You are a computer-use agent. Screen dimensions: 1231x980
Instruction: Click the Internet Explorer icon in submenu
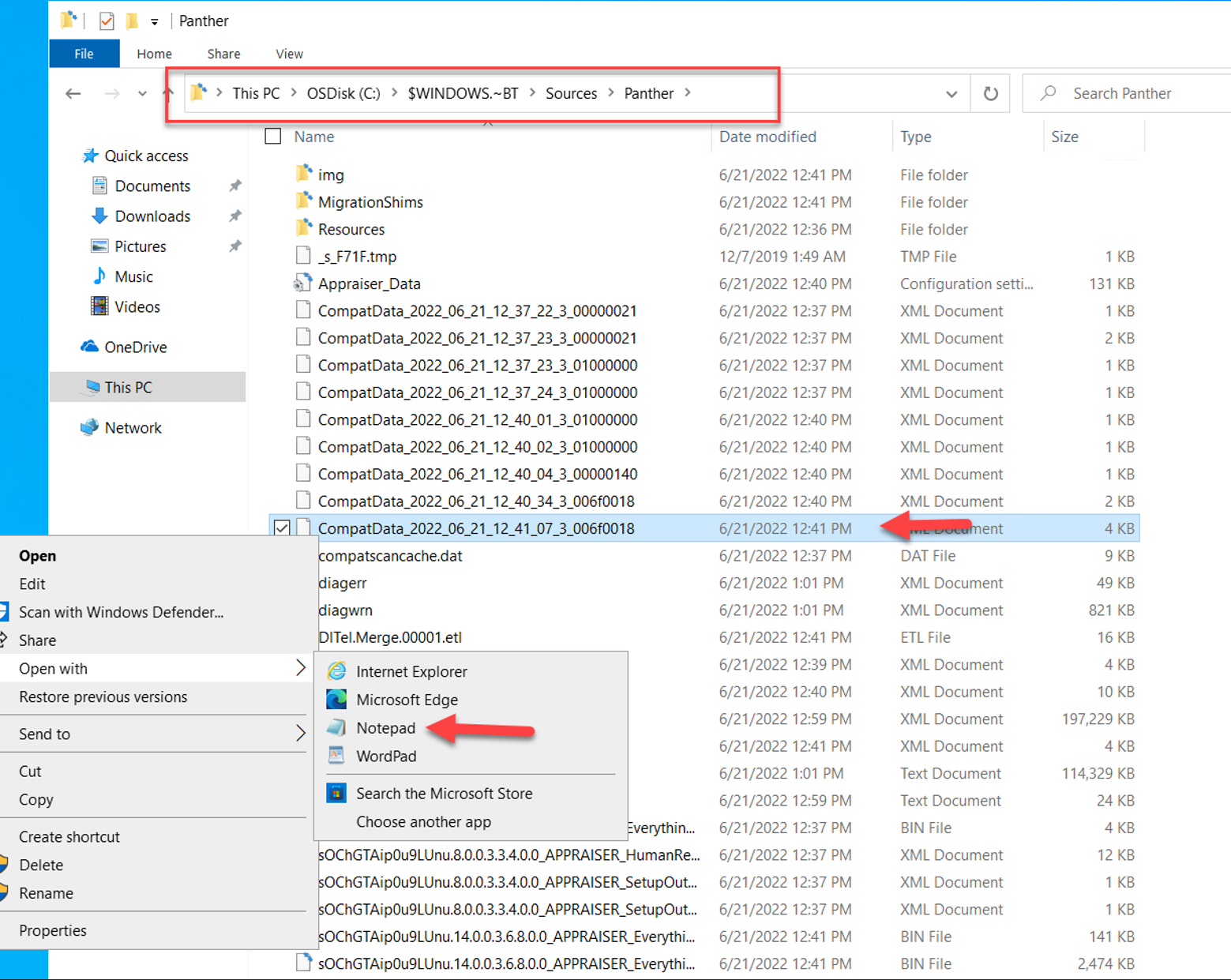pos(336,671)
